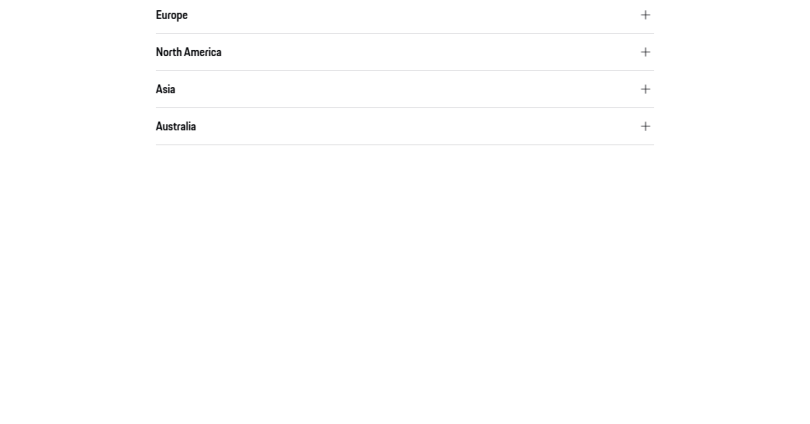Click the plus icon beside North America
This screenshot has height=424, width=810.
[x=645, y=52]
